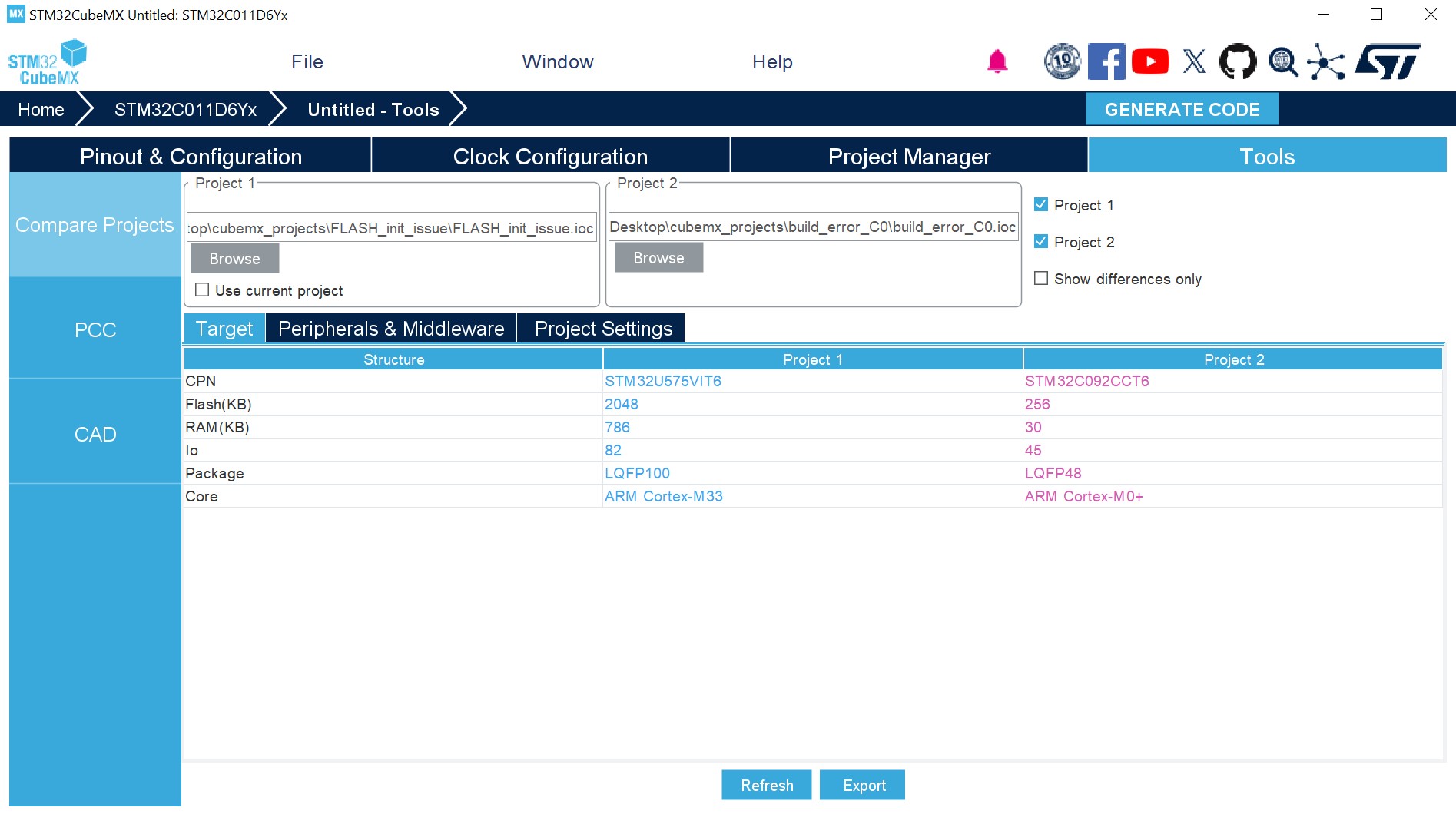Click the globe search icon
The width and height of the screenshot is (1456, 814).
tap(1283, 61)
